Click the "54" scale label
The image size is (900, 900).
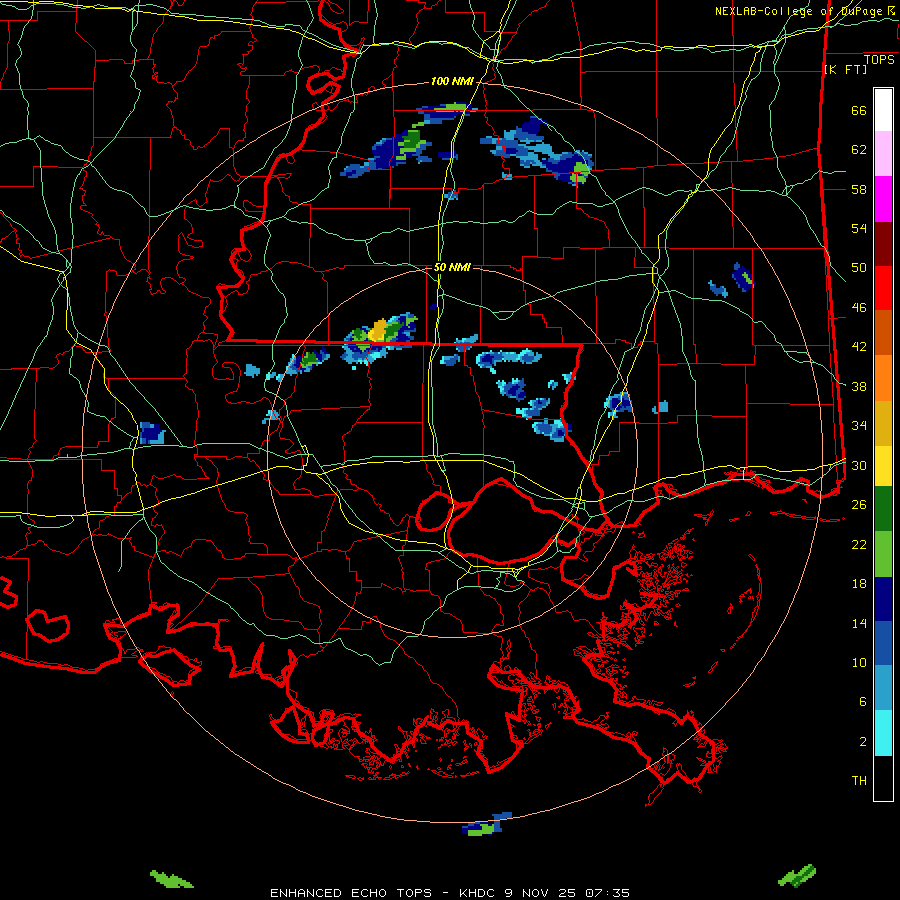[859, 228]
